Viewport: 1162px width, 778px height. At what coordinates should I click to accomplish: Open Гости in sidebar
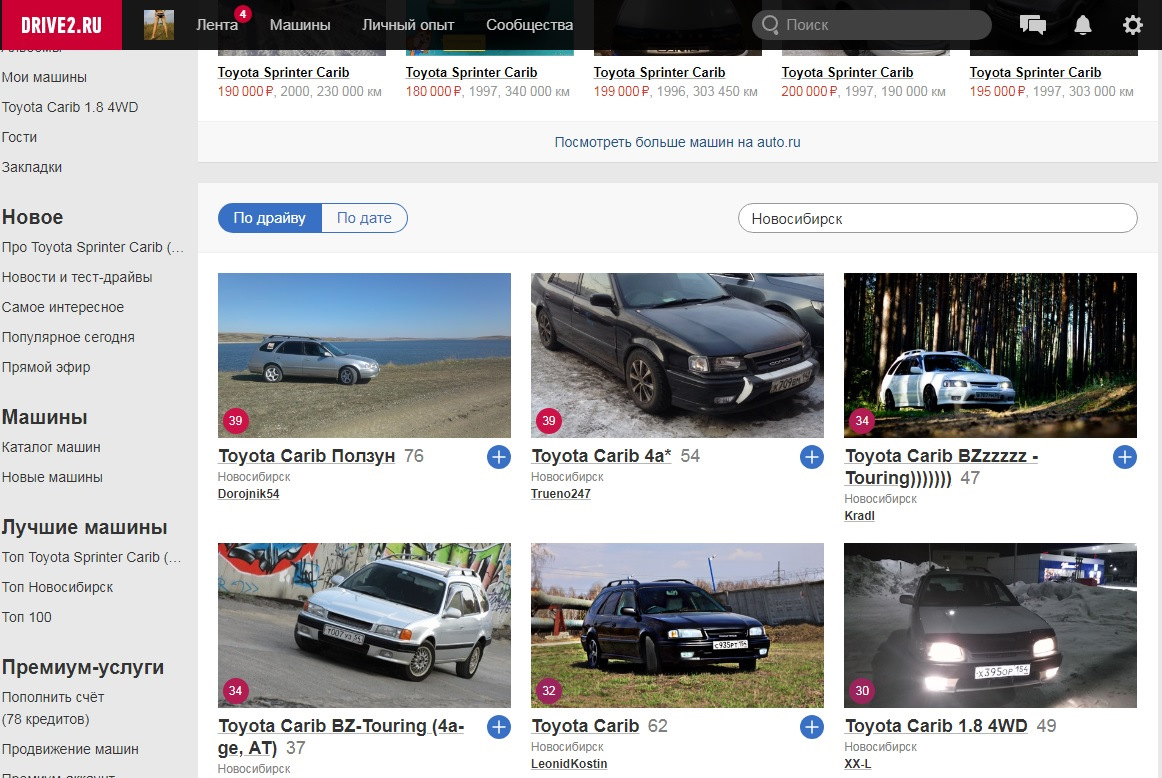click(19, 137)
